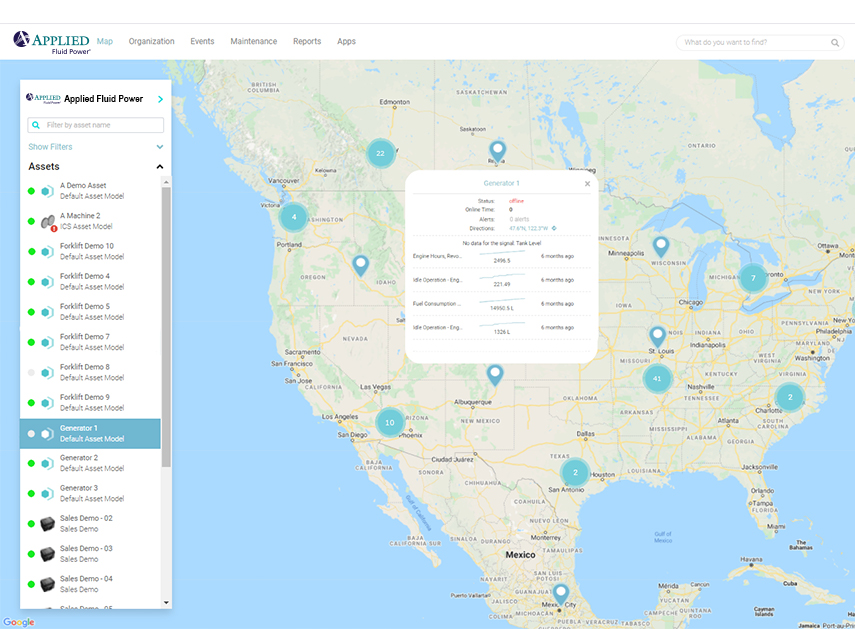Open the Organization menu
The image size is (855, 629).
[152, 41]
